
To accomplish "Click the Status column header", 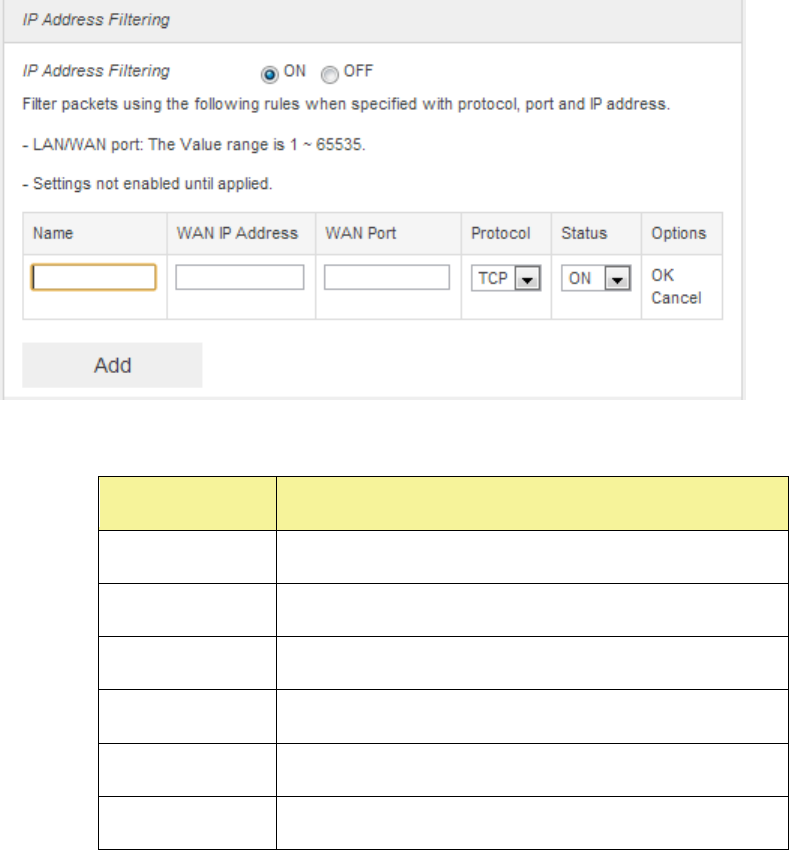I will tap(584, 233).
